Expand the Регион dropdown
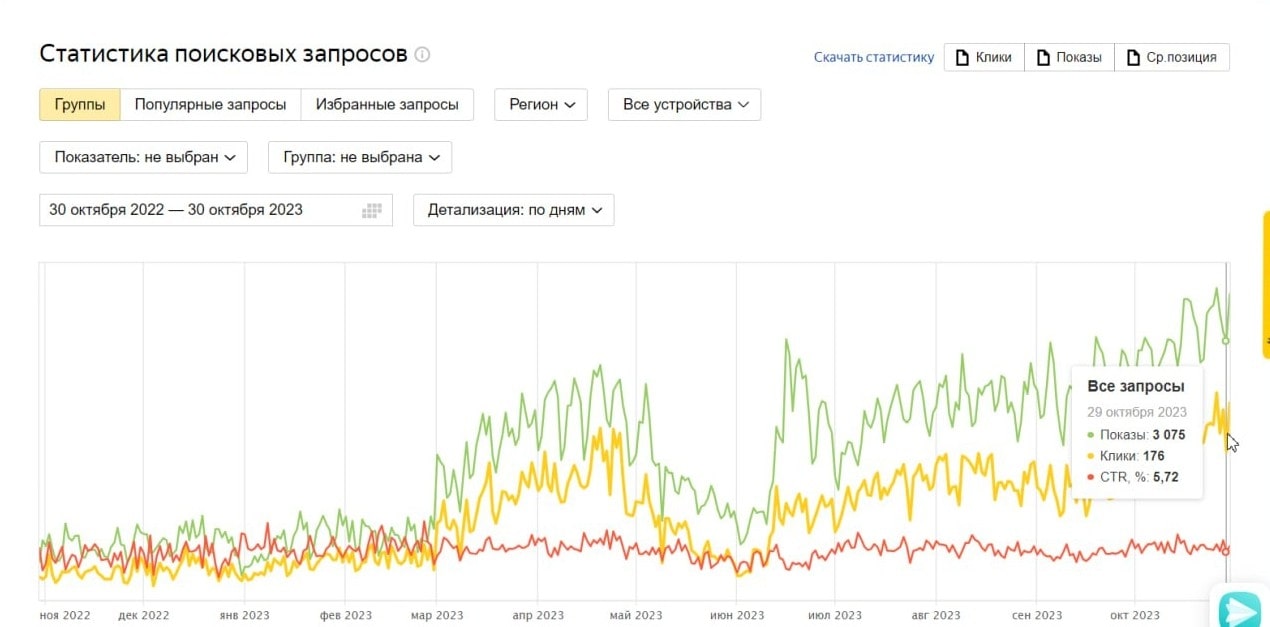1270x627 pixels. pyautogui.click(x=541, y=105)
